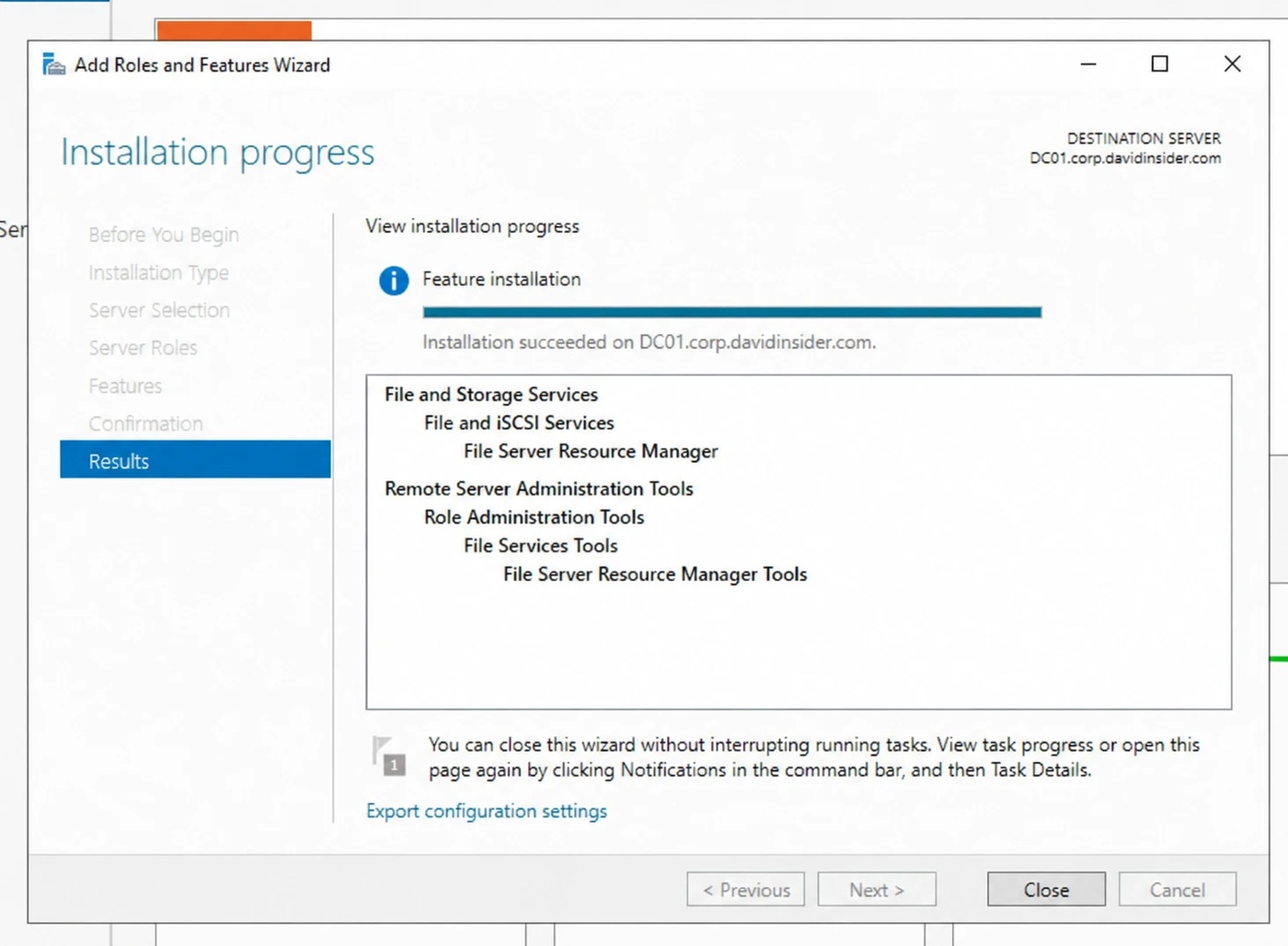Click the View installation progress label
This screenshot has width=1288, height=946.
point(473,226)
